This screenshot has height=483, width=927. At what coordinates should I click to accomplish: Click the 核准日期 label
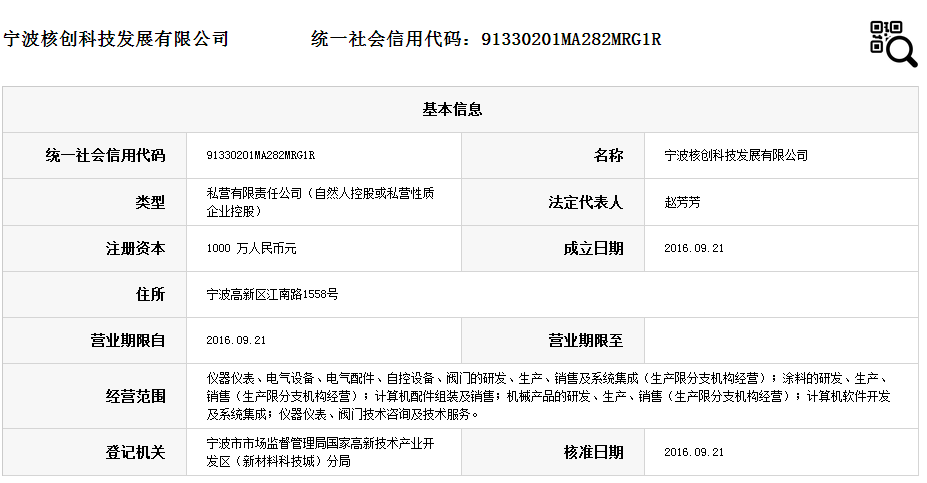click(x=593, y=452)
